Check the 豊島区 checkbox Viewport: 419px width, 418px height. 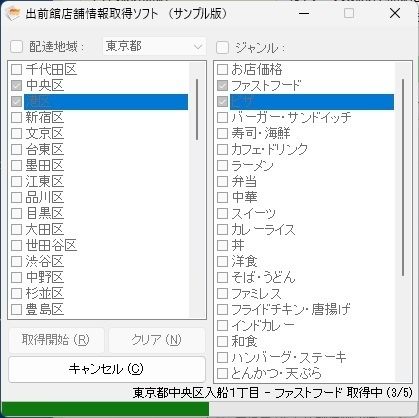16,309
